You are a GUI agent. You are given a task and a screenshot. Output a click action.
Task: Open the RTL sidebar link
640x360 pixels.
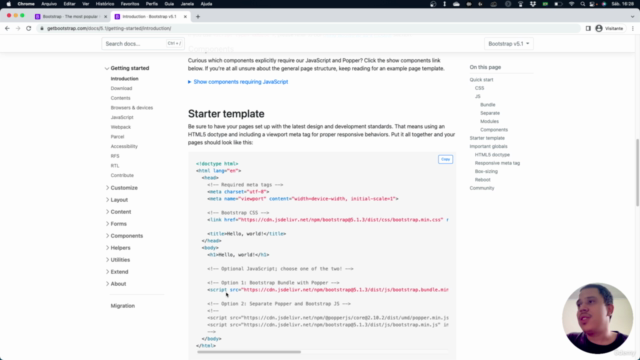(x=115, y=166)
